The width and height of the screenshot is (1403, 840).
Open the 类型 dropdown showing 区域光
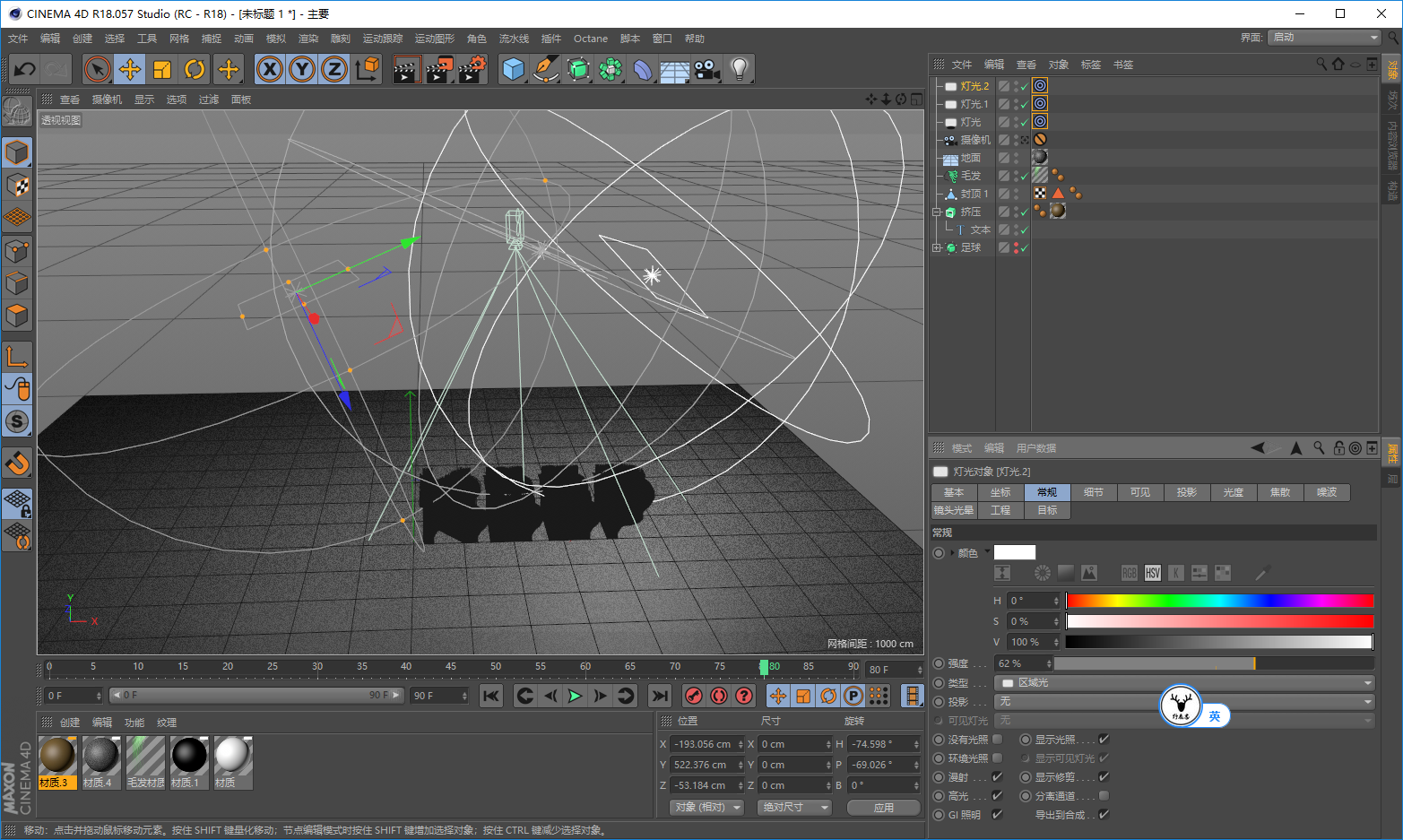click(1186, 683)
